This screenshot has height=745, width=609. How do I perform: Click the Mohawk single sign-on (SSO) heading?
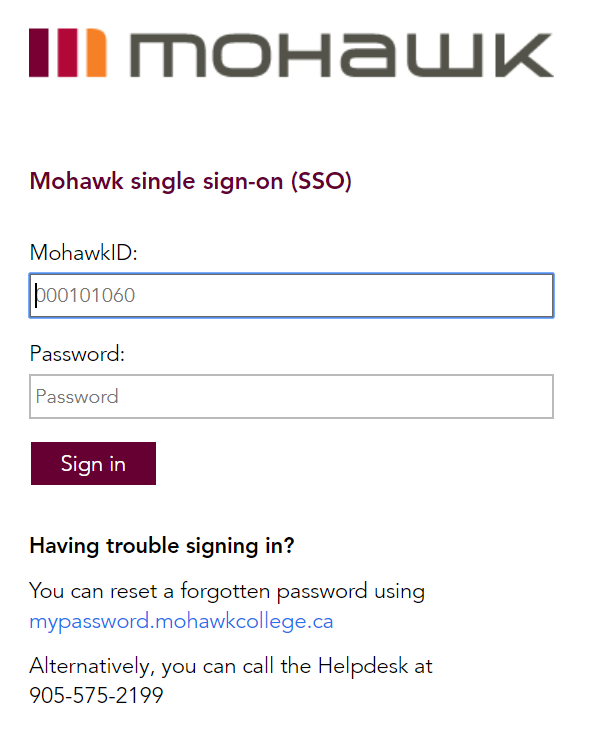pos(191,181)
